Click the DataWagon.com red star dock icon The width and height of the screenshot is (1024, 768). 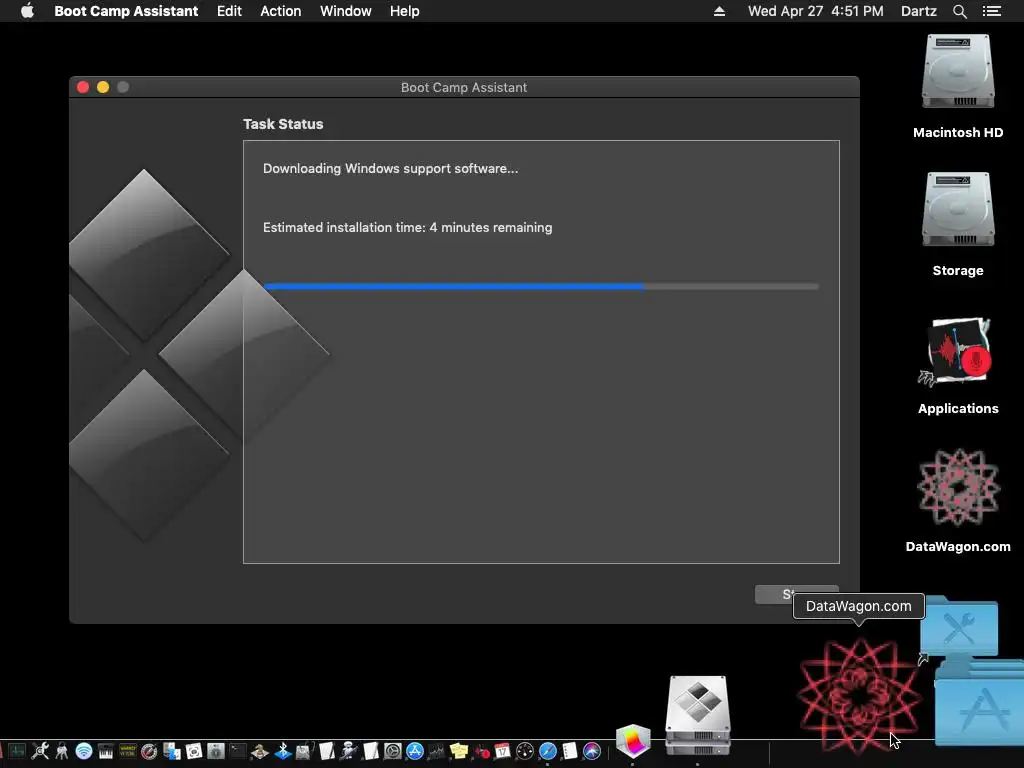pyautogui.click(x=859, y=696)
